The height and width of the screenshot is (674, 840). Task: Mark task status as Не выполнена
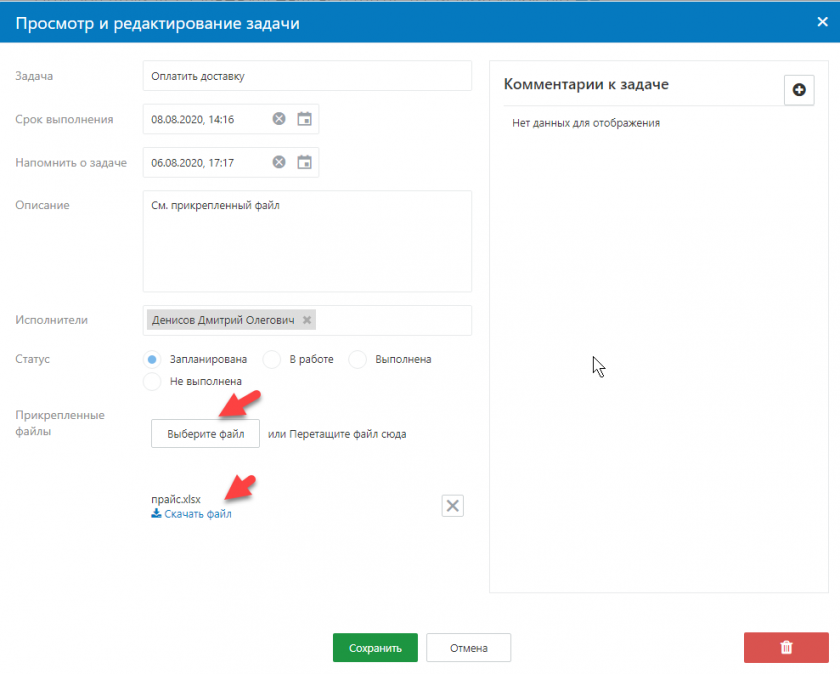click(152, 381)
